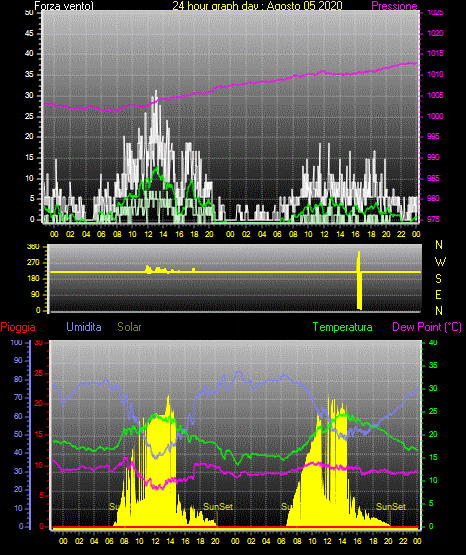Click the '22' hour label under the temperature chart
This screenshot has height=555, width=466.
click(403, 541)
